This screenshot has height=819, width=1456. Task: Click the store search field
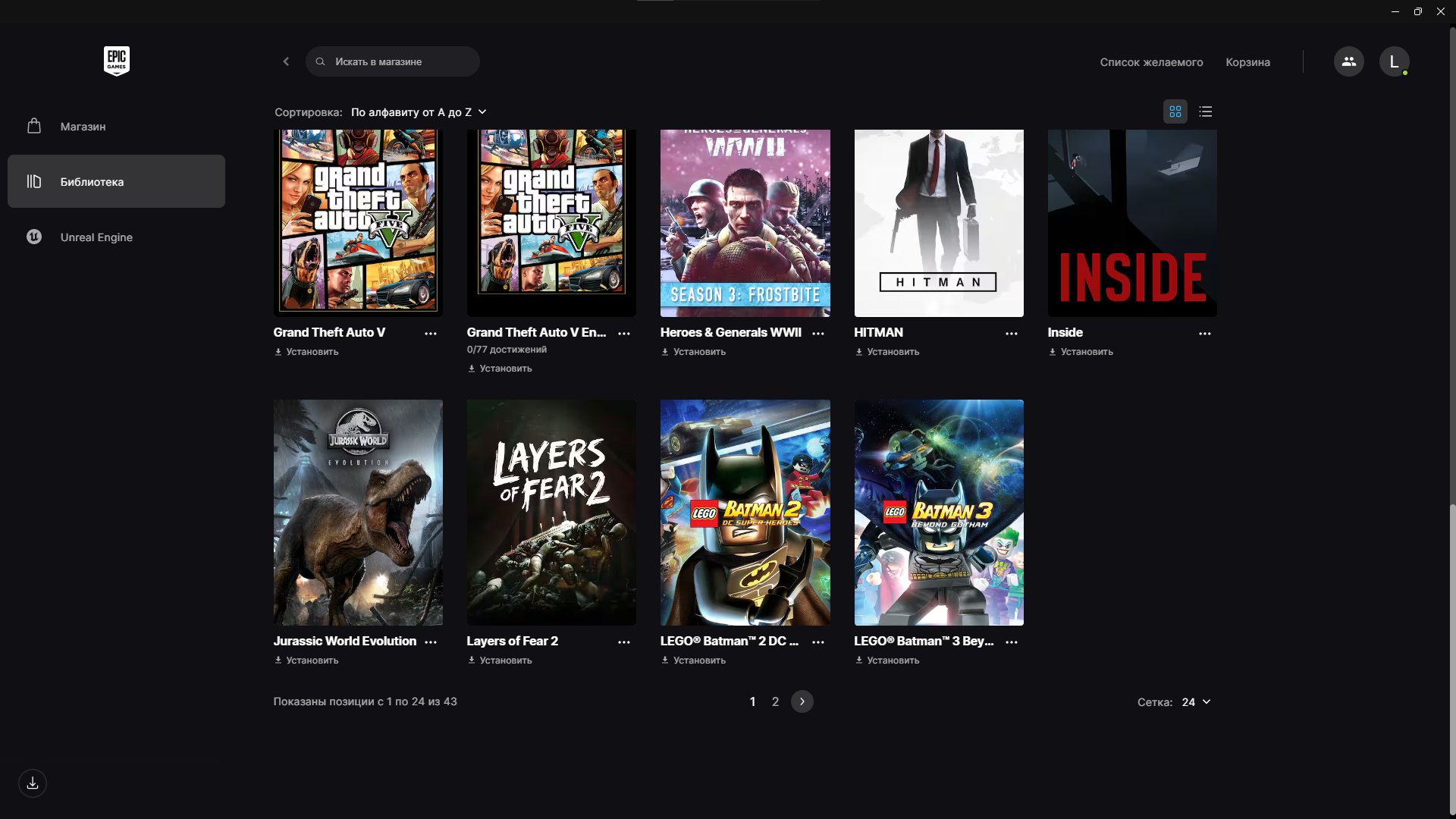[393, 61]
